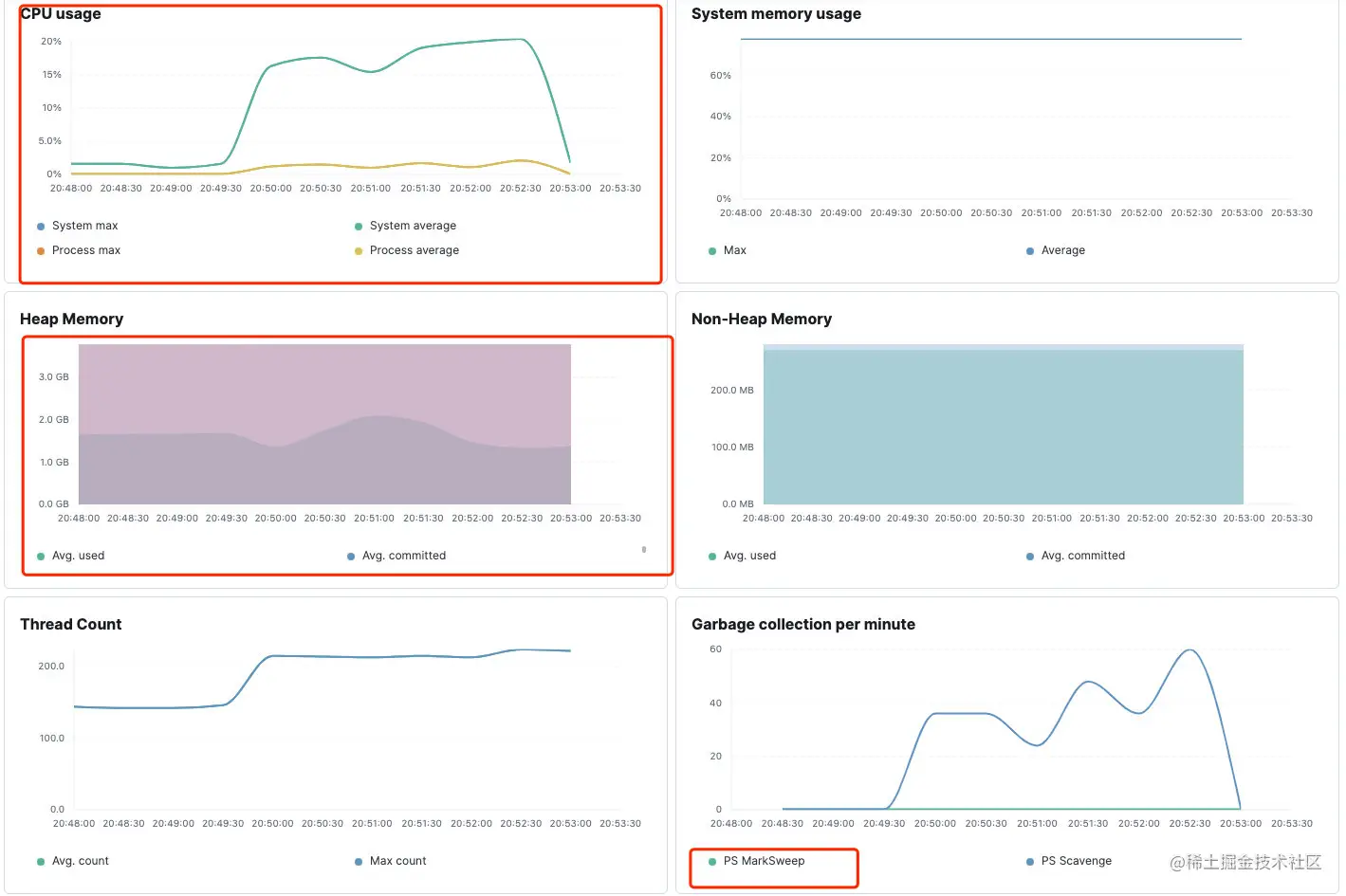Toggle Avg. committed legend item in Non-Heap Memory

[x=1076, y=556]
